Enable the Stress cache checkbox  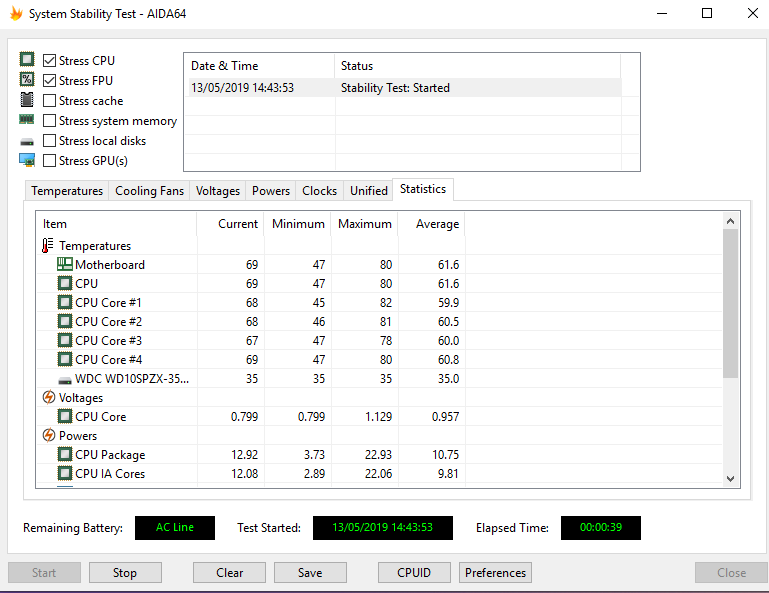[x=50, y=101]
